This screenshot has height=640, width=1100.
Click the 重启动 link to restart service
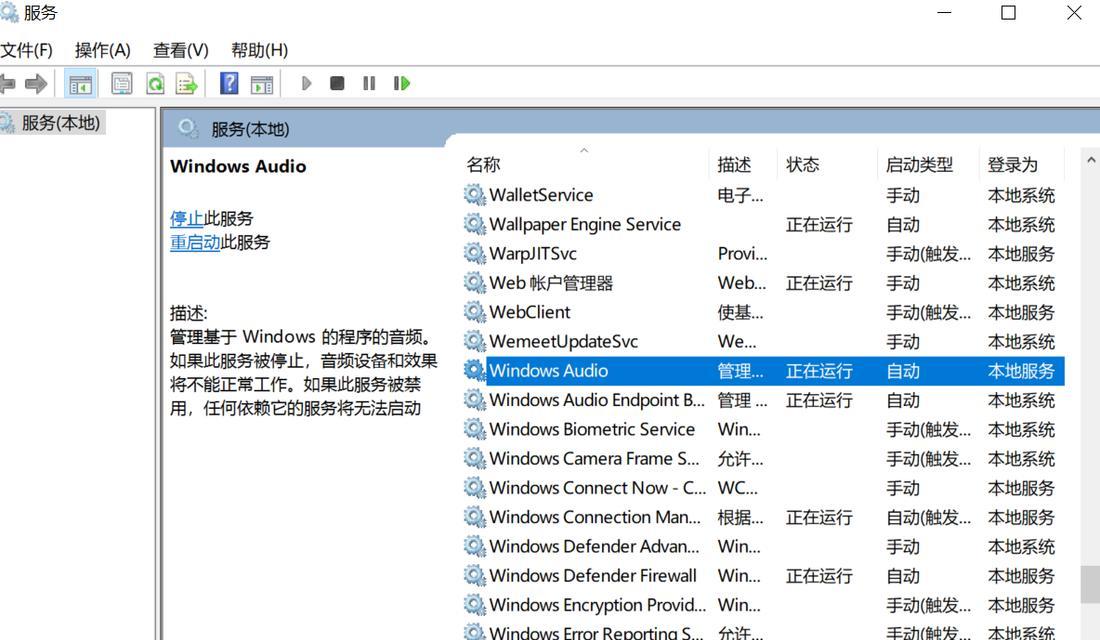tap(195, 242)
